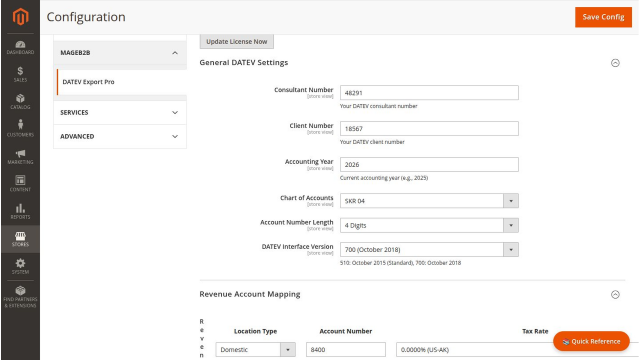640x360 pixels.
Task: Open the Marketing sidebar menu
Action: [20, 157]
